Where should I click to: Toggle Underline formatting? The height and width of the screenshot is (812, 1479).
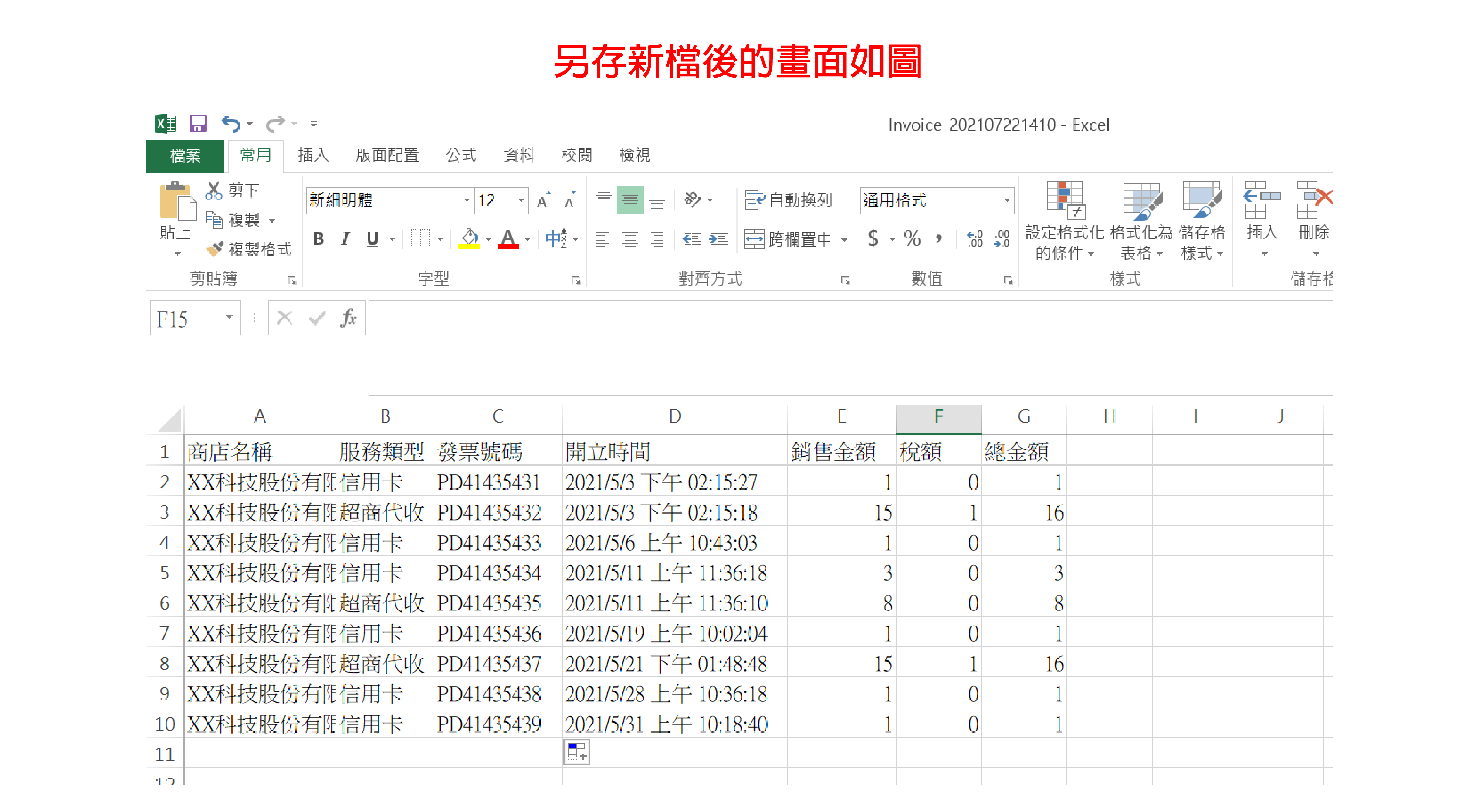click(x=372, y=238)
